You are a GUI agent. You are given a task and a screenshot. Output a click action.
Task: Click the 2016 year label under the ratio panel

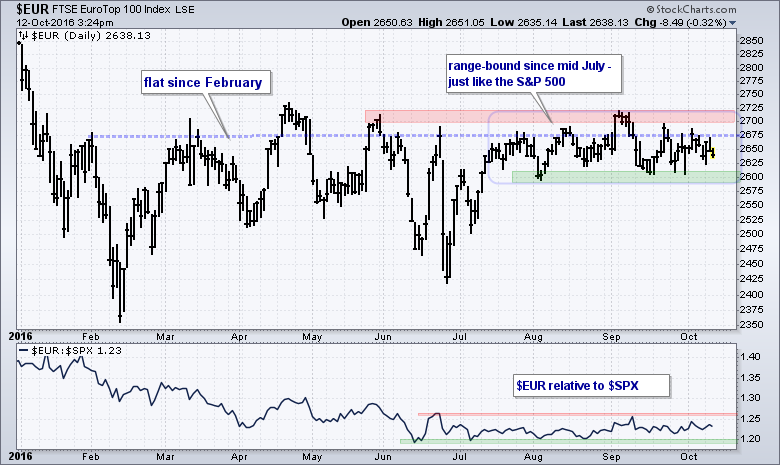pos(20,456)
